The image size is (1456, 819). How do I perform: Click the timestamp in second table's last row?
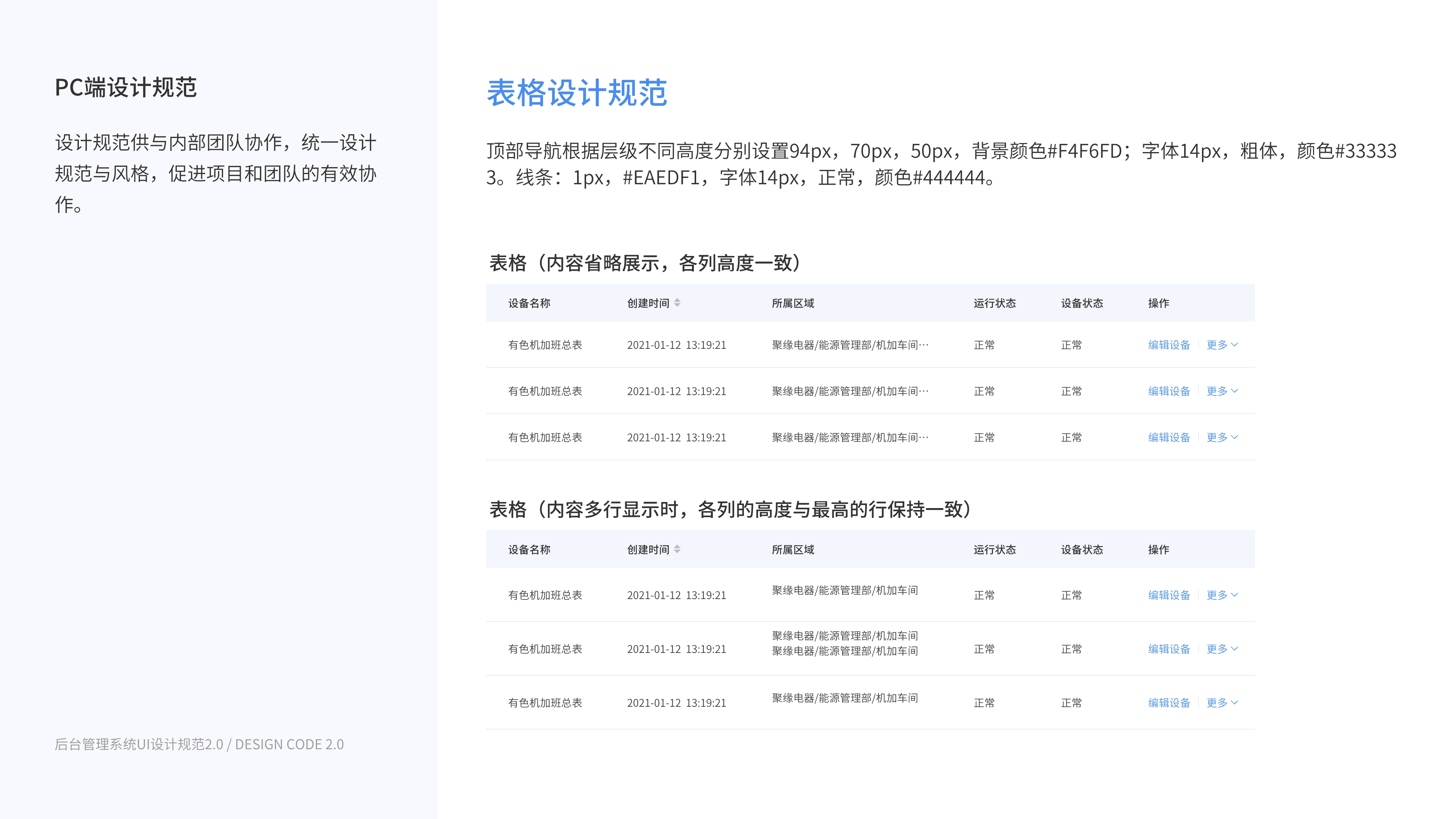click(676, 703)
